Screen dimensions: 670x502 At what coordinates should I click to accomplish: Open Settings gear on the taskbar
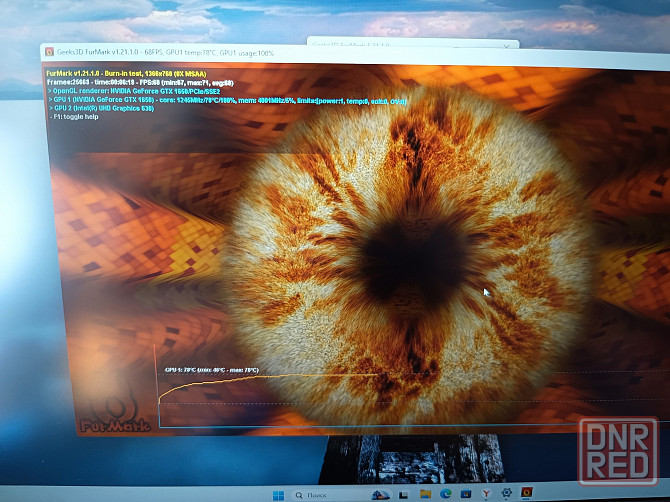tap(506, 493)
